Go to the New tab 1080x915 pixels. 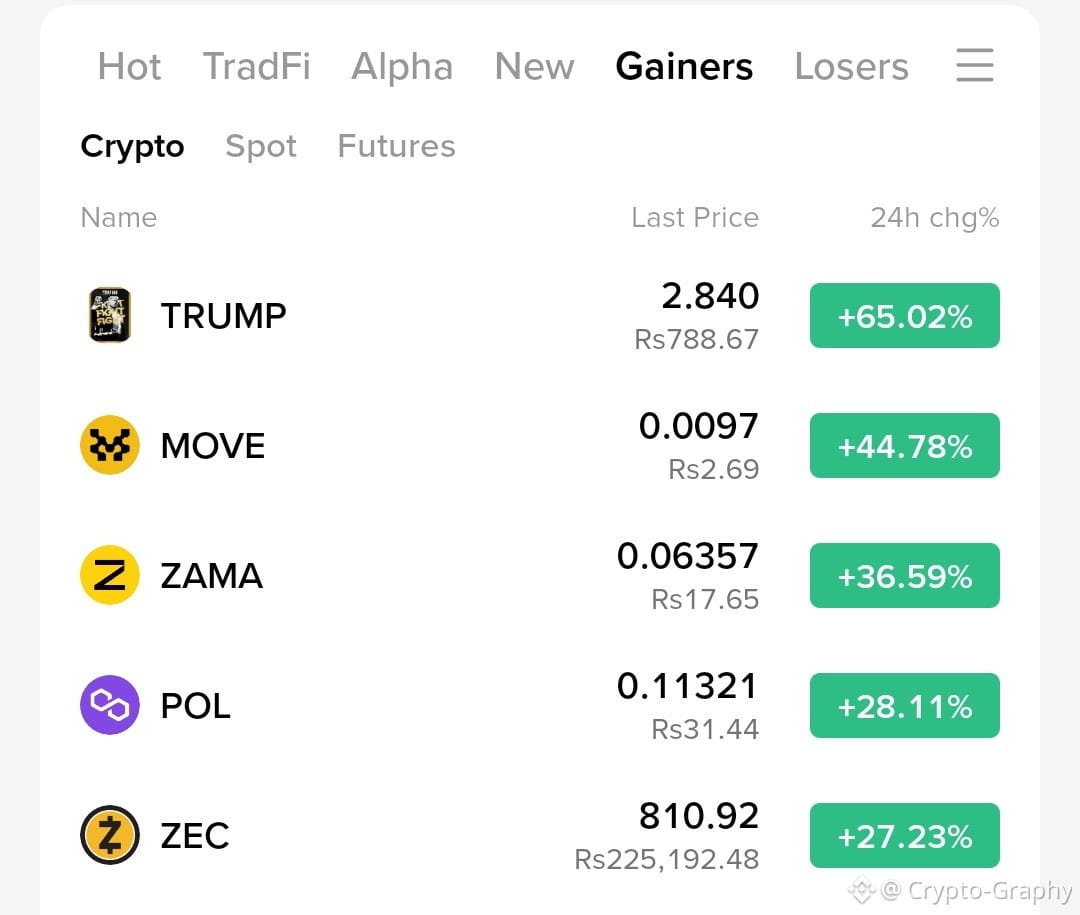[x=534, y=67]
